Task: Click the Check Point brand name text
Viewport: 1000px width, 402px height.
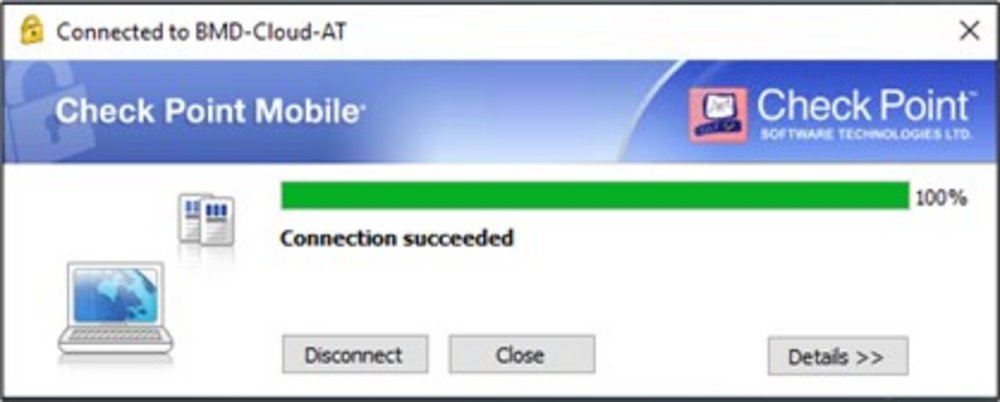Action: (865, 106)
